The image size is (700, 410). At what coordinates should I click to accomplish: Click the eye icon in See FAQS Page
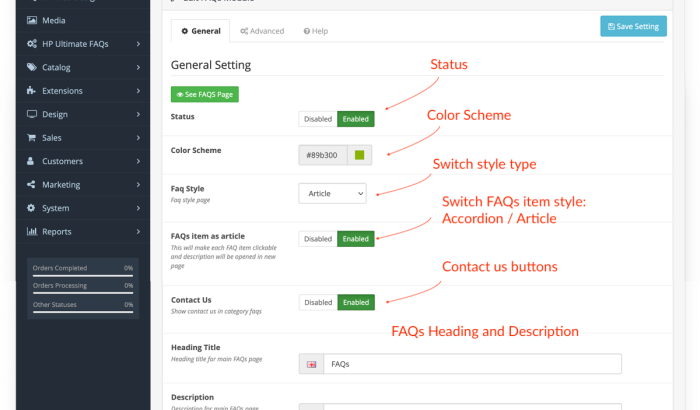click(x=180, y=95)
